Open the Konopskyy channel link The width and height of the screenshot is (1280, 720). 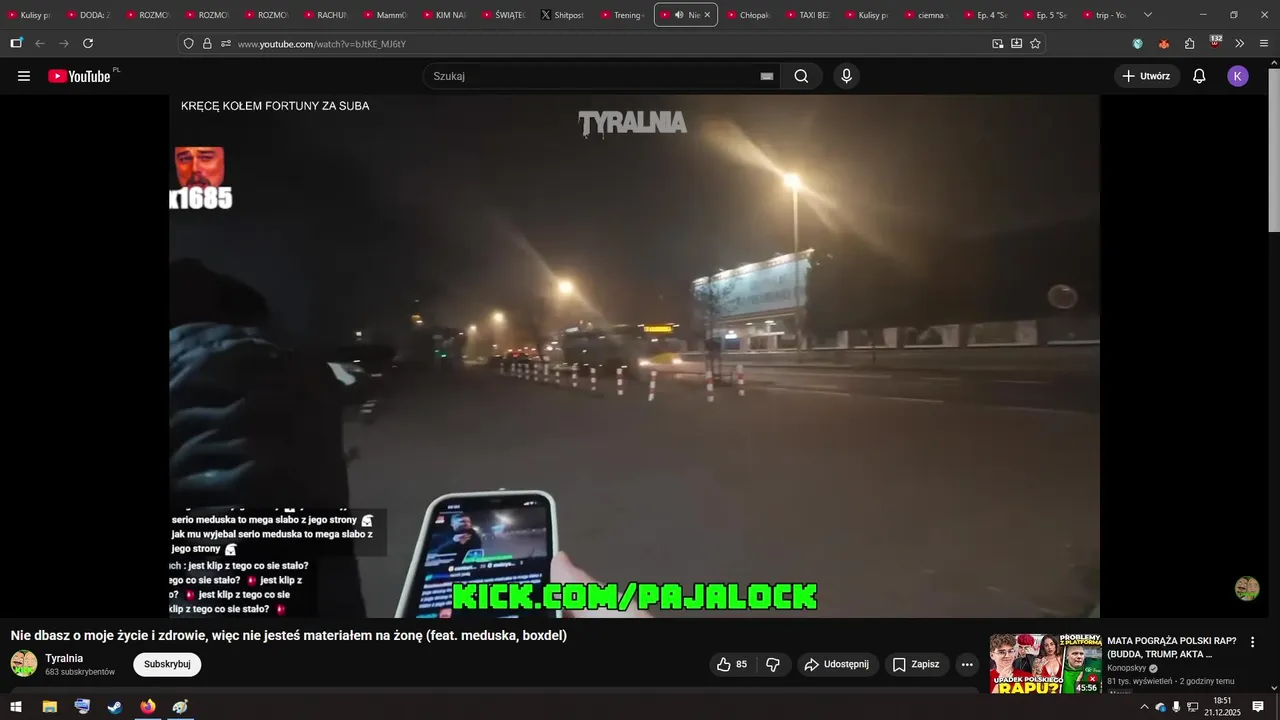pos(1127,668)
